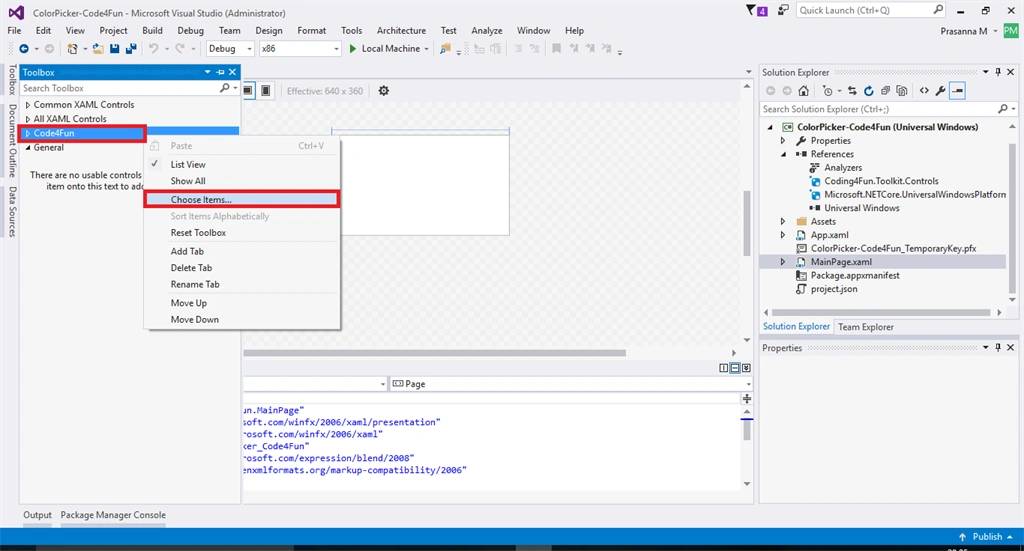The image size is (1024, 551).
Task: Click the Search Solution Explorer field
Action: 878,109
